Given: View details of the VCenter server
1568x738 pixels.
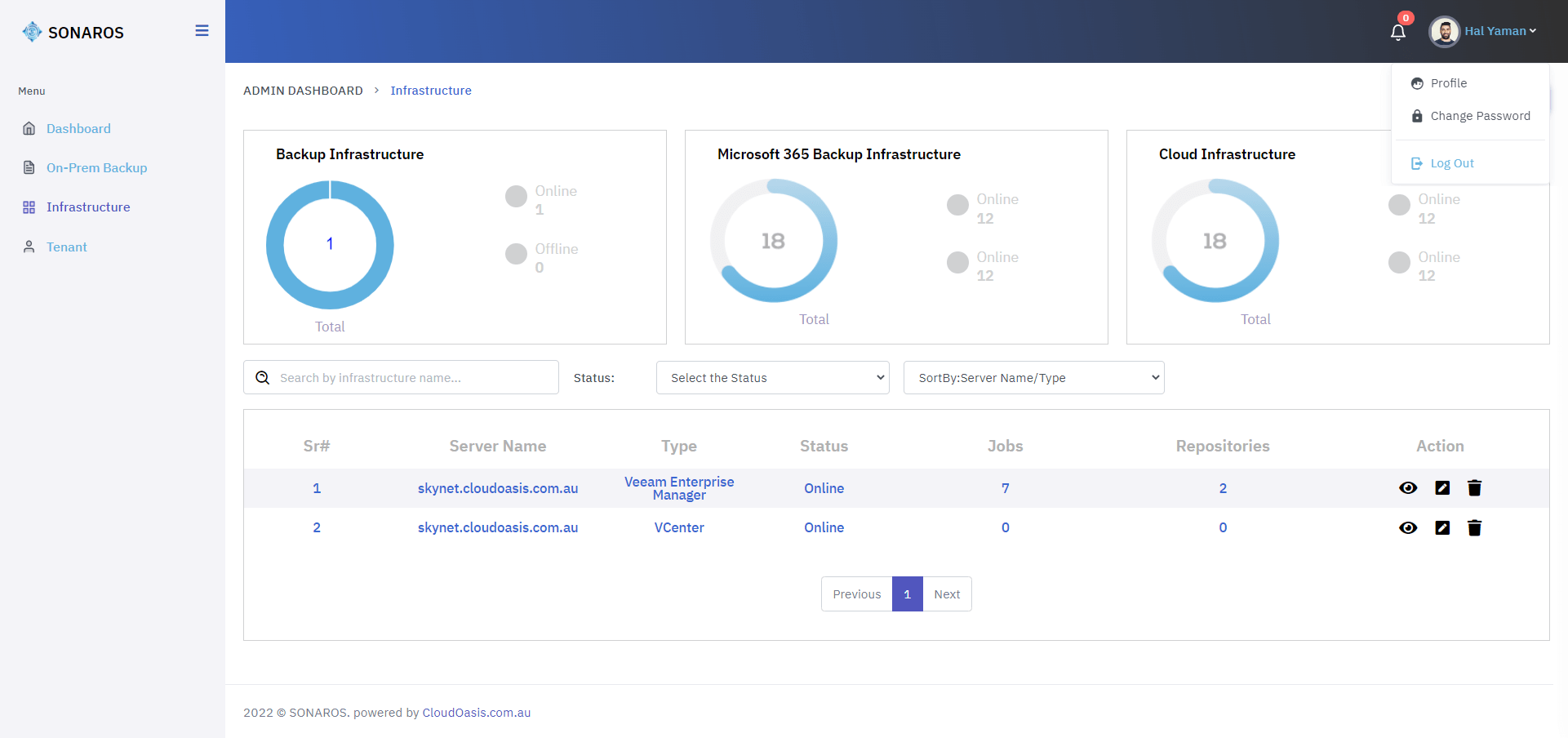Looking at the screenshot, I should coord(1408,528).
